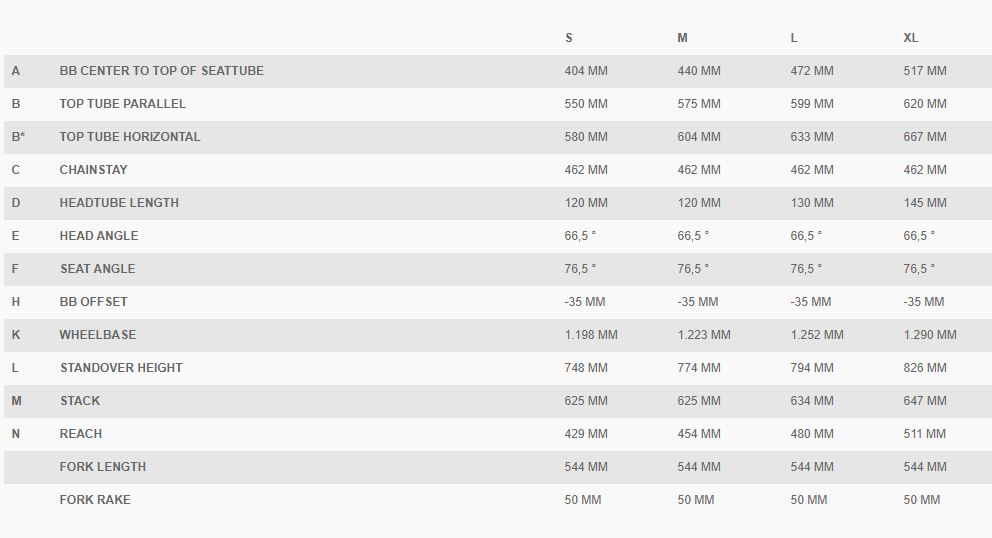
Task: Click the REACH value 429 MM
Action: [x=586, y=434]
